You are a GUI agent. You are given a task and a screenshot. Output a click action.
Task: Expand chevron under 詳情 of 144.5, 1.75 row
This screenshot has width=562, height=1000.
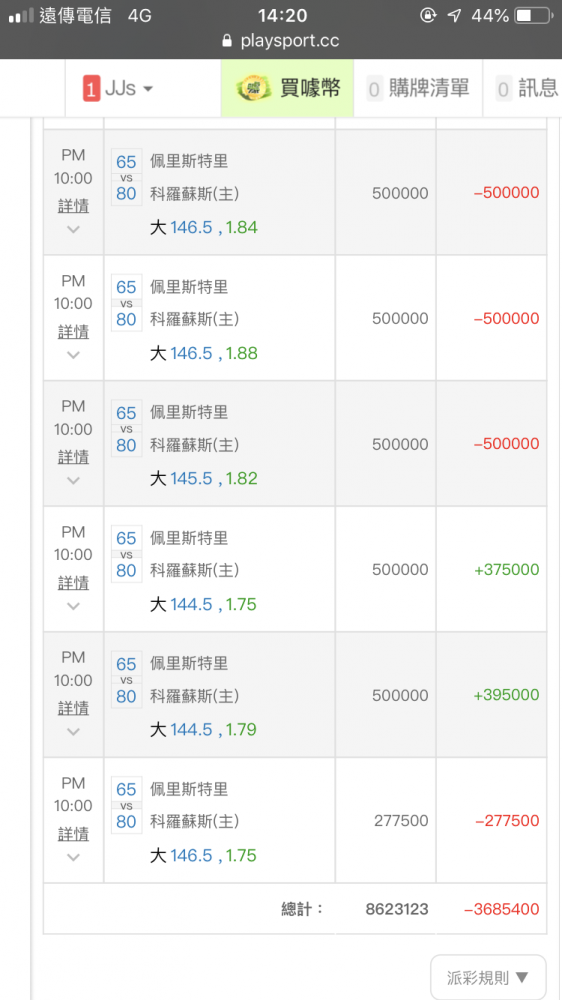click(x=73, y=606)
